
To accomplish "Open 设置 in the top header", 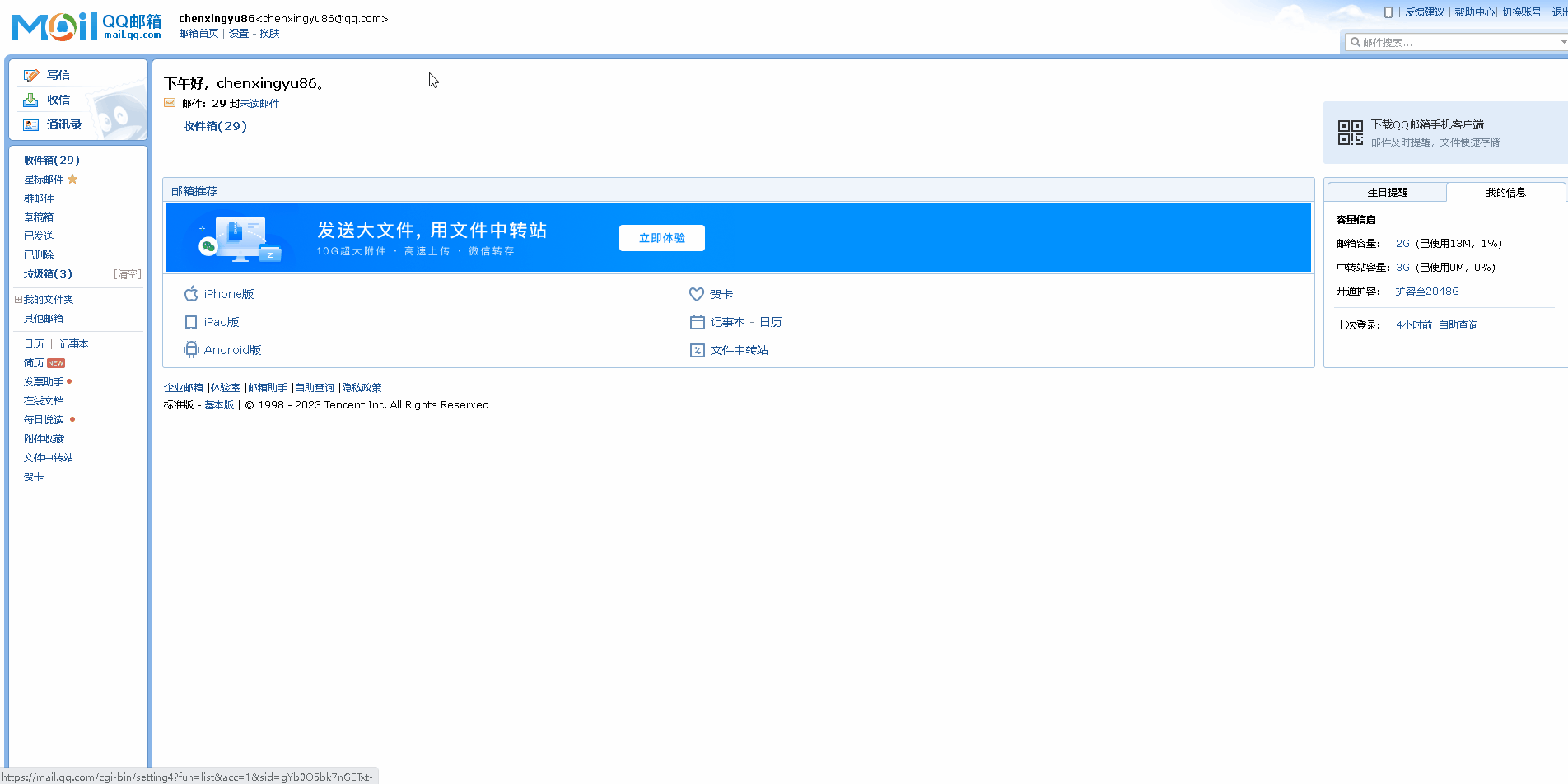I will click(x=239, y=33).
